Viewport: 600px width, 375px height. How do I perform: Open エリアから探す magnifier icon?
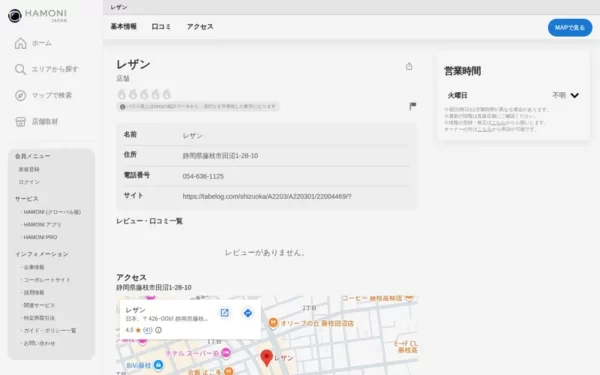tap(20, 69)
